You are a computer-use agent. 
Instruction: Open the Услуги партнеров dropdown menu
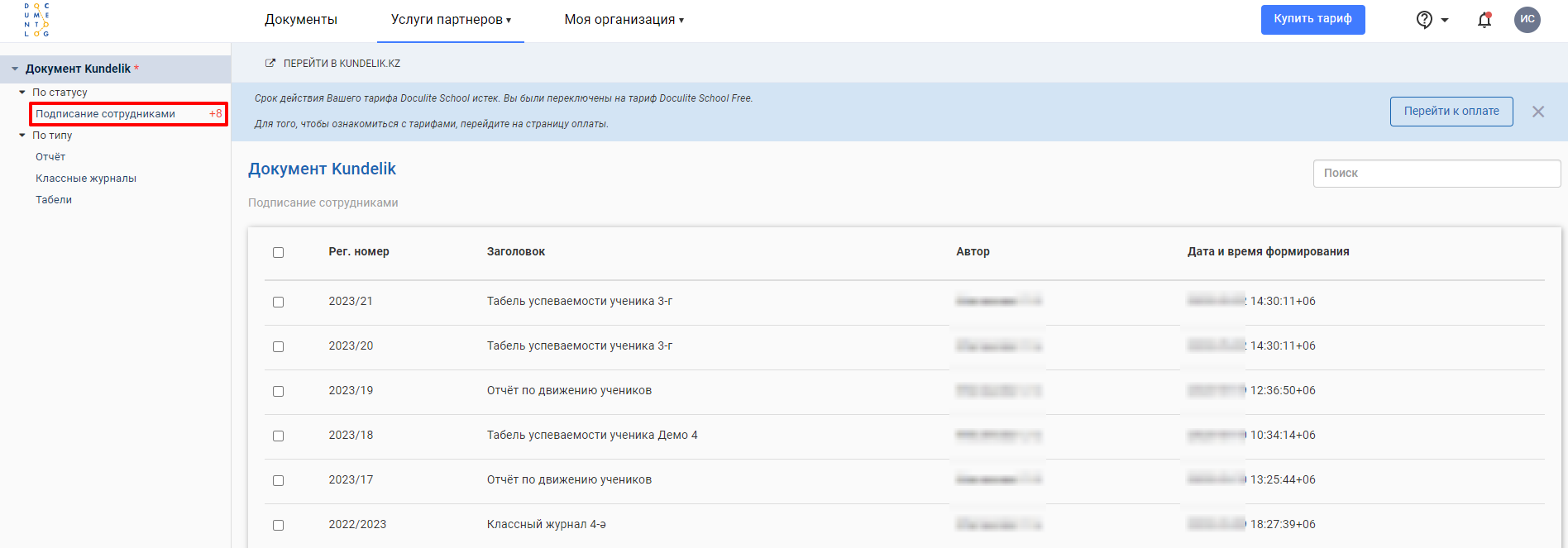coord(451,20)
